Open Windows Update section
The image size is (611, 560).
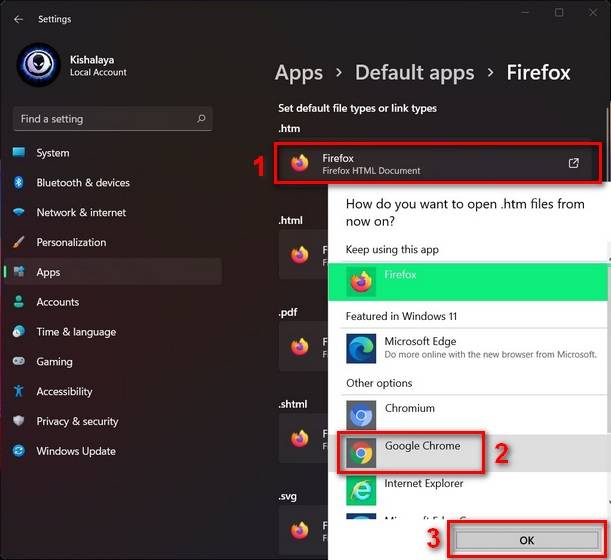click(76, 451)
